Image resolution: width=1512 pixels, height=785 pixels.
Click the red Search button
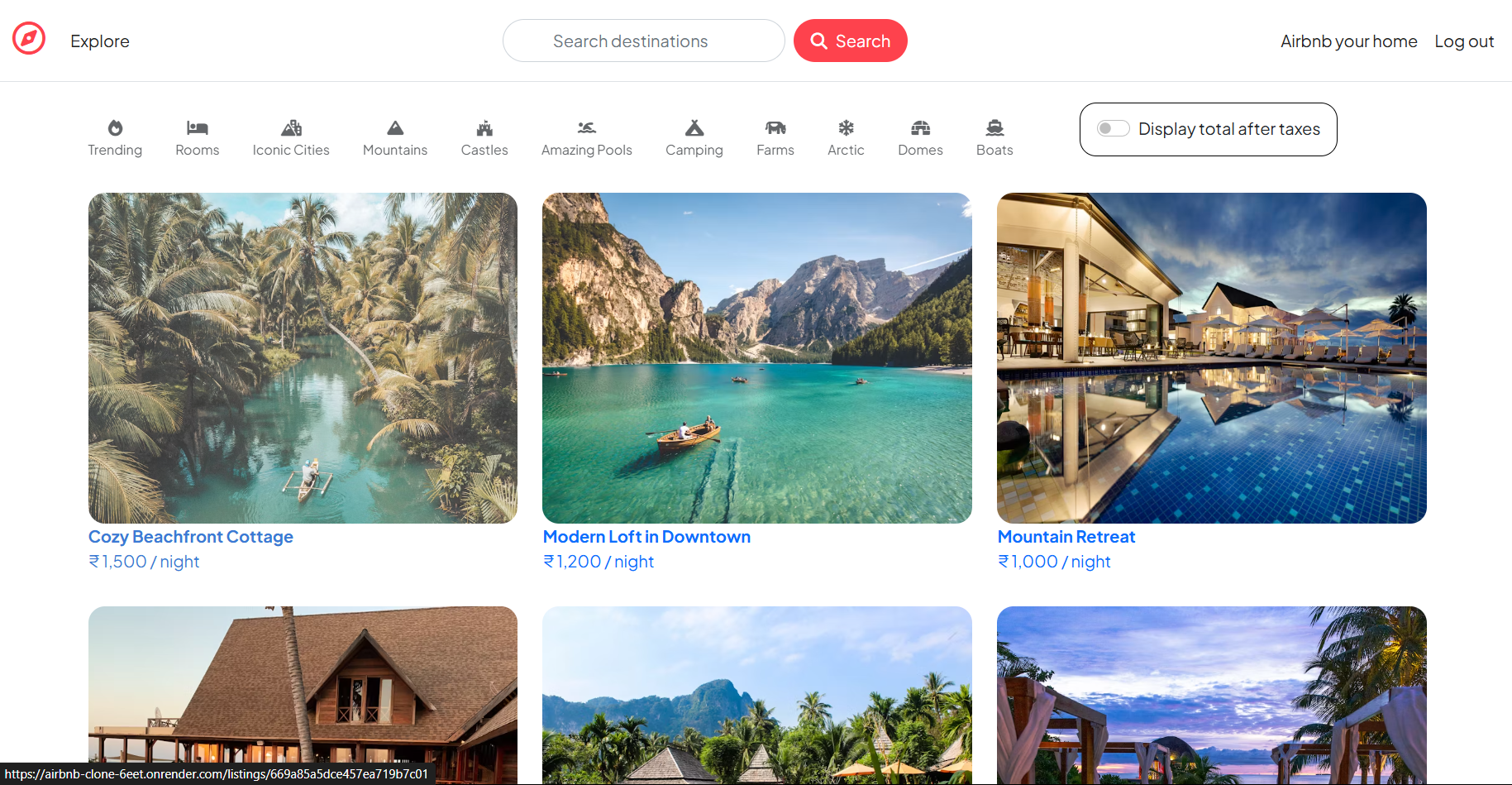[851, 41]
